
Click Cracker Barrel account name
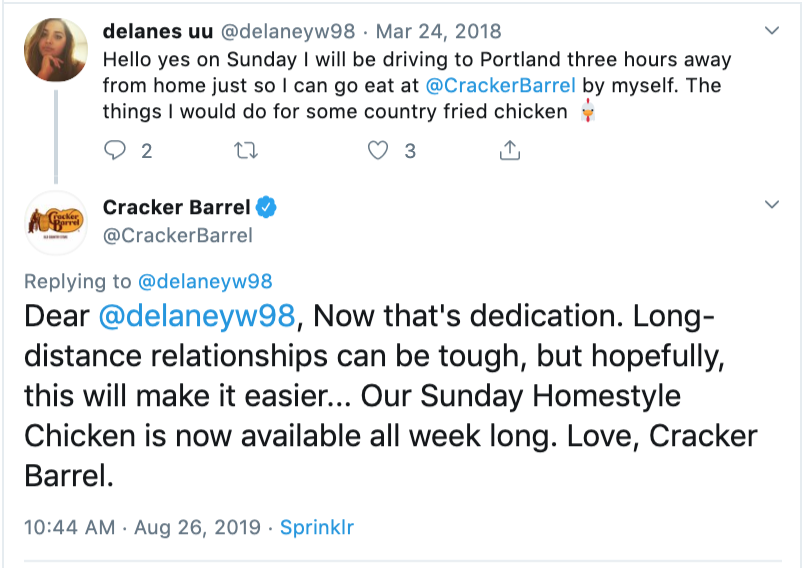point(176,208)
